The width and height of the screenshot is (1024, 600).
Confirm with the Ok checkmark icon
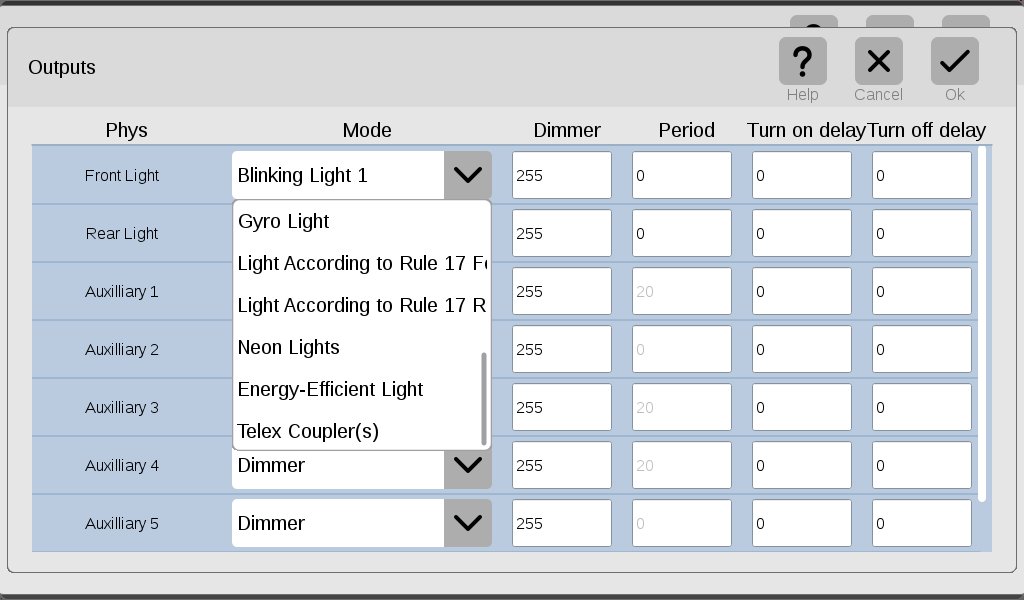[954, 61]
